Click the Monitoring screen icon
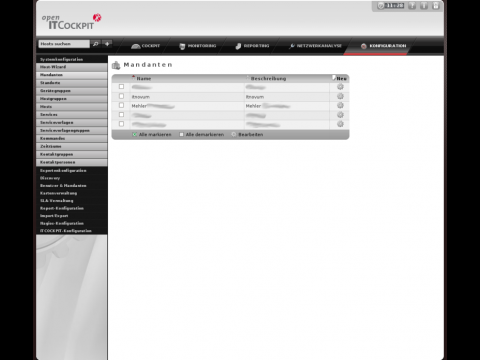This screenshot has width=480, height=360. point(182,46)
